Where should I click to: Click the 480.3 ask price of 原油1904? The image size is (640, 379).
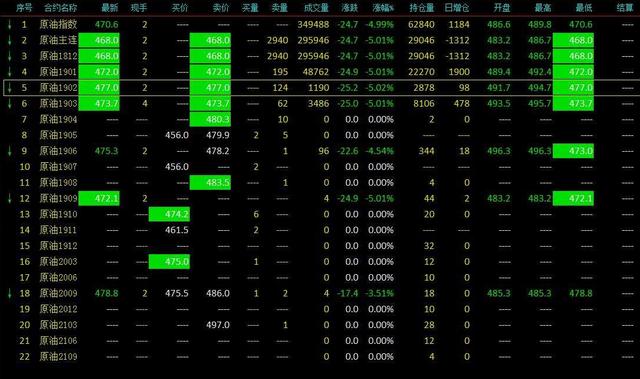[210, 120]
